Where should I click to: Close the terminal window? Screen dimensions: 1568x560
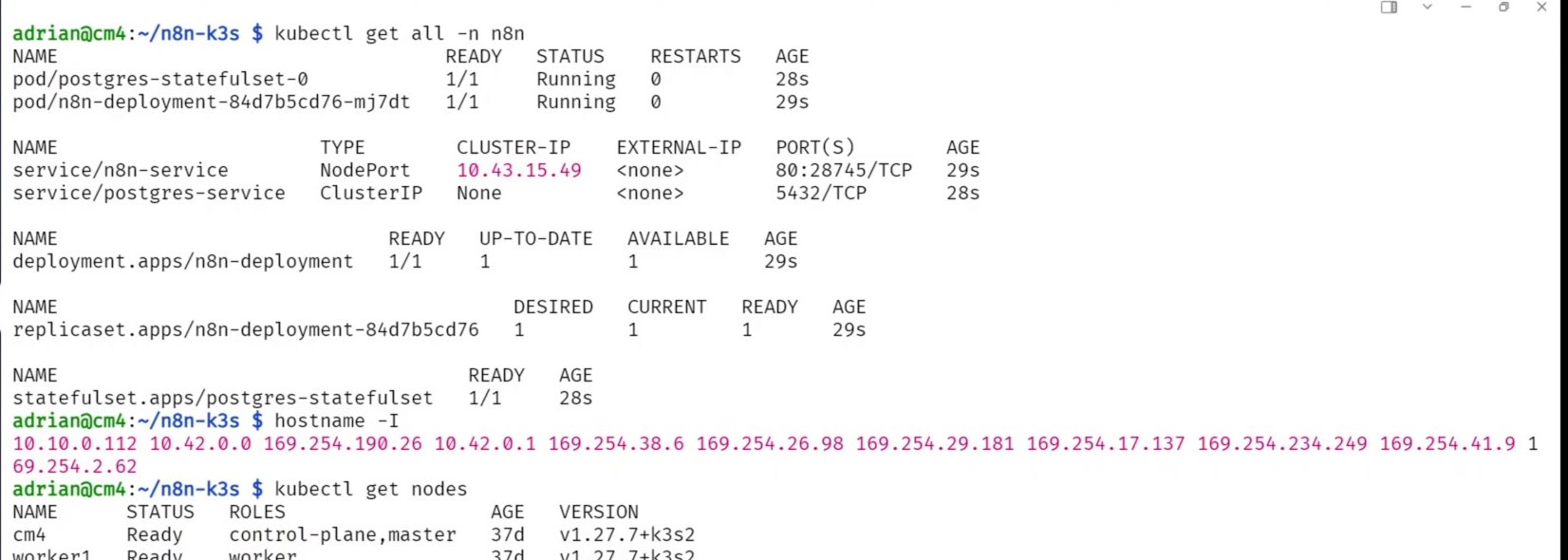[x=1541, y=8]
